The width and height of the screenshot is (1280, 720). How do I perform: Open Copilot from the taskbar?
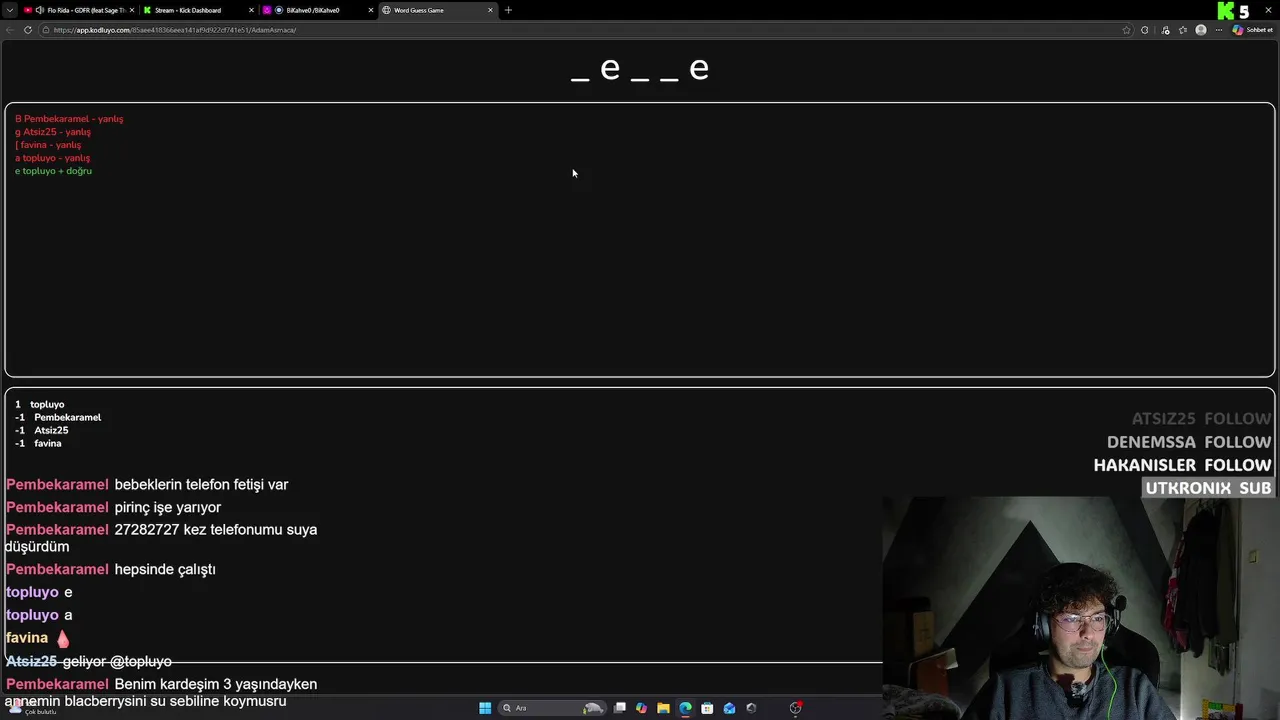point(641,708)
